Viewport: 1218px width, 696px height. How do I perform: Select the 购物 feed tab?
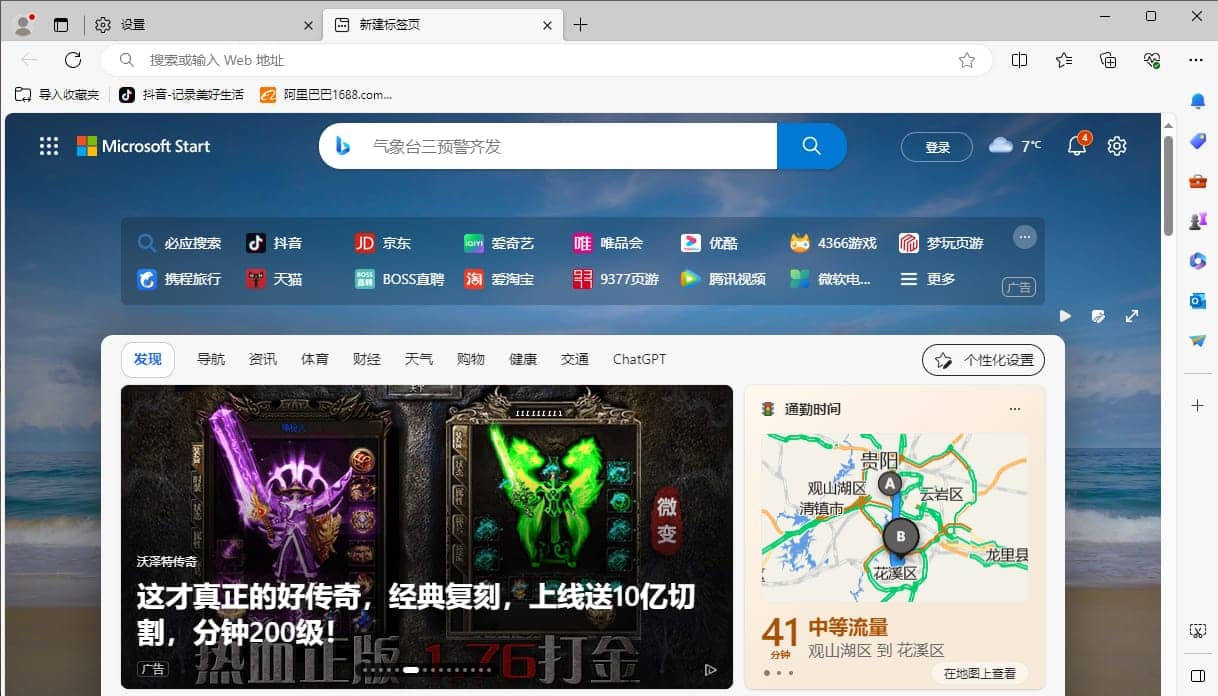[471, 359]
